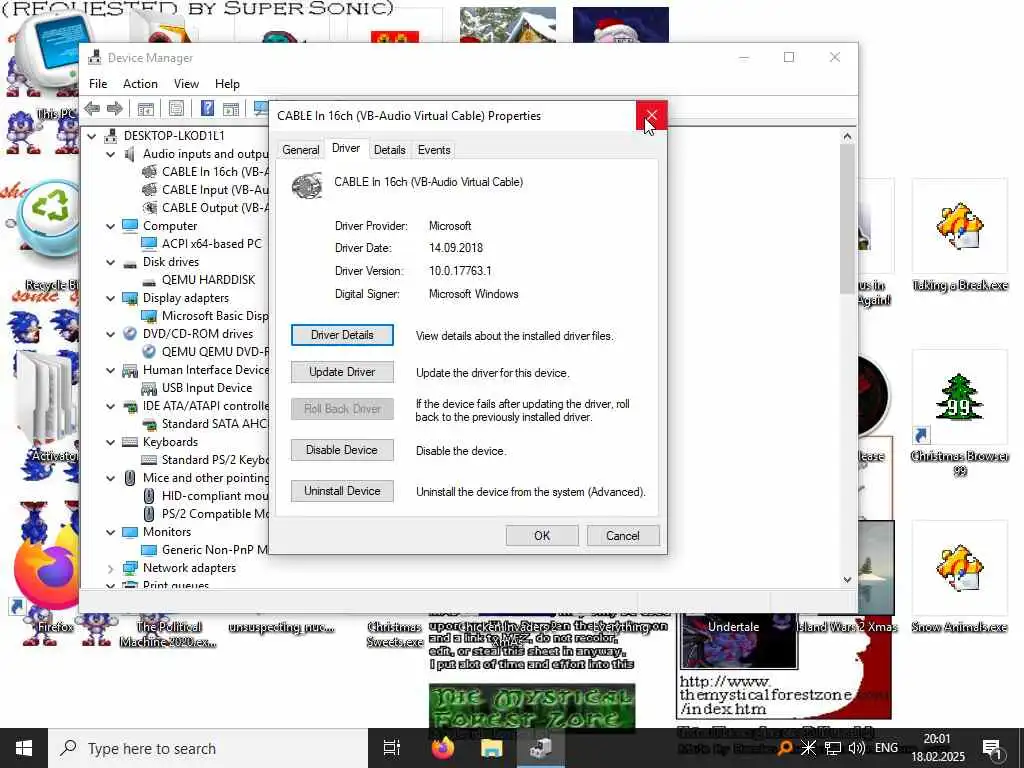The image size is (1024, 768).
Task: Open File Explorer from the taskbar
Action: (x=492, y=748)
